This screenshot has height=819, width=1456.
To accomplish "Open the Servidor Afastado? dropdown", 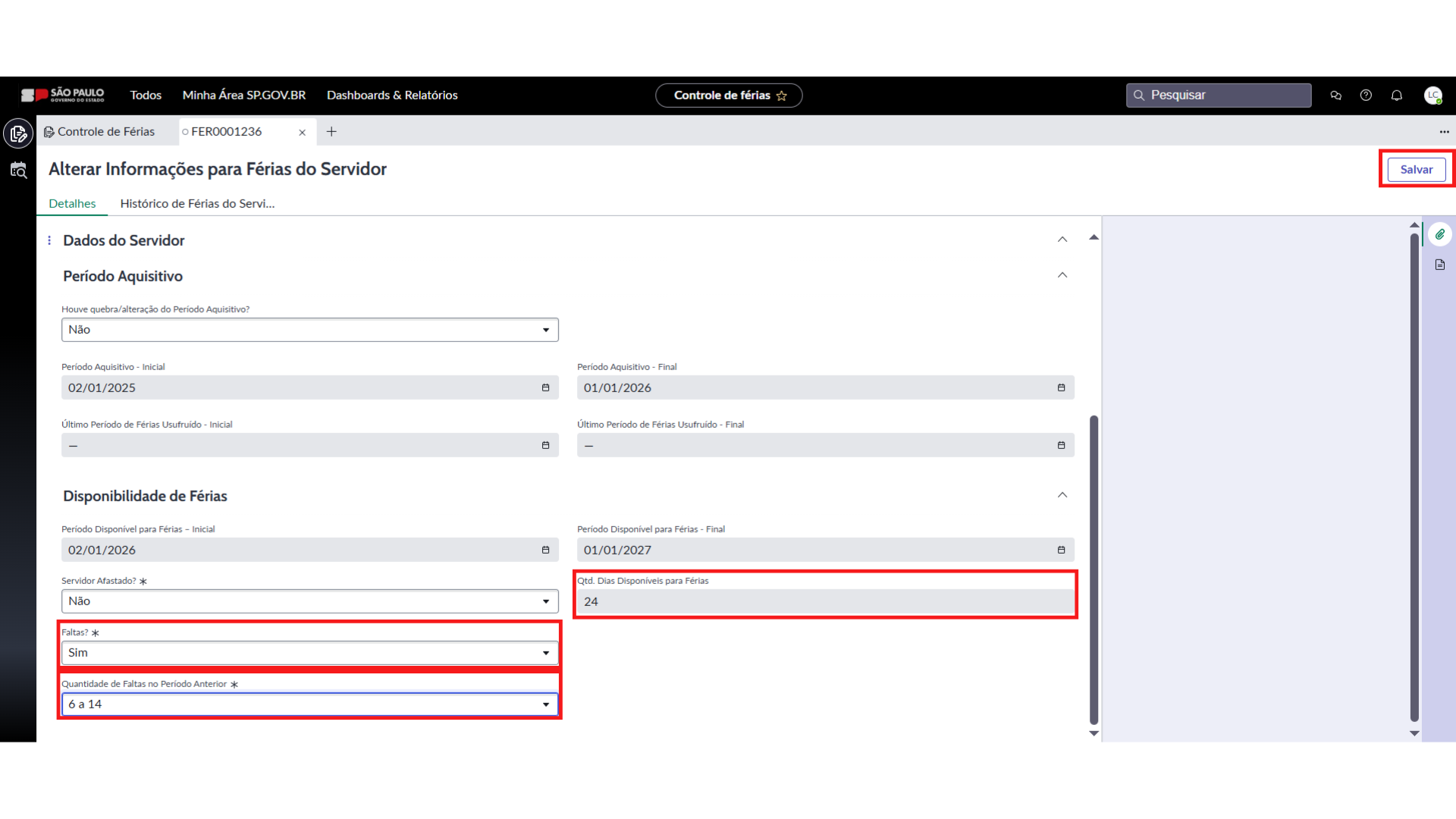I will click(x=309, y=601).
